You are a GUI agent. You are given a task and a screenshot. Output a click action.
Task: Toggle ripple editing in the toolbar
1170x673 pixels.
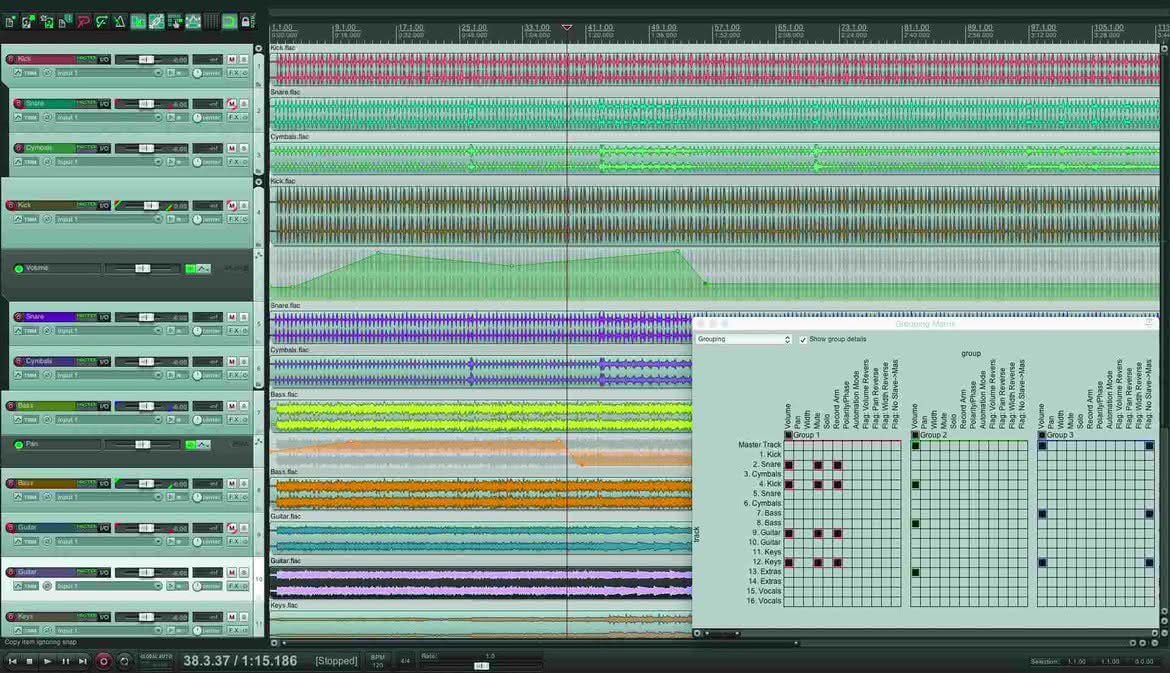click(x=175, y=22)
